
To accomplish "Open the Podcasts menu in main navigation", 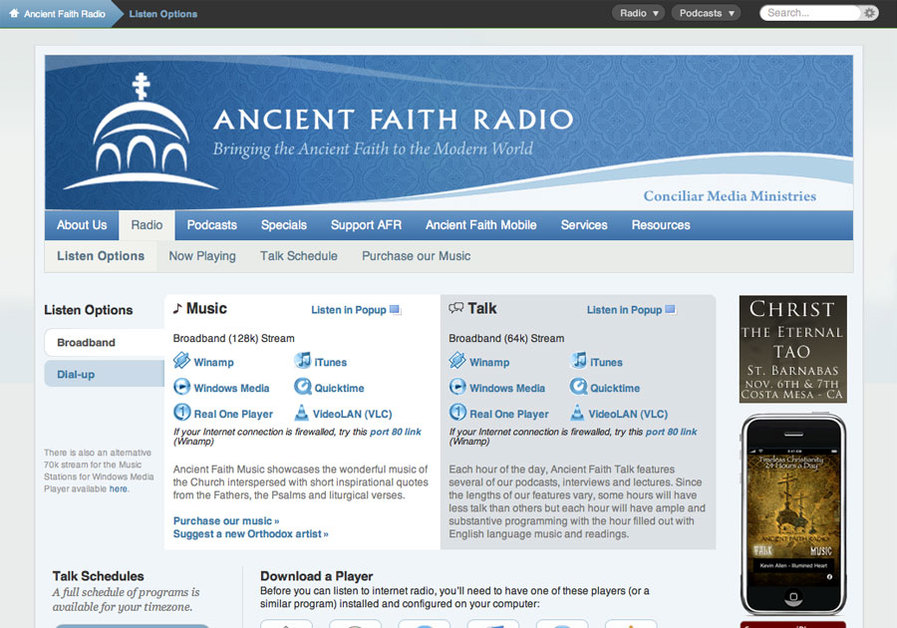I will pyautogui.click(x=212, y=225).
